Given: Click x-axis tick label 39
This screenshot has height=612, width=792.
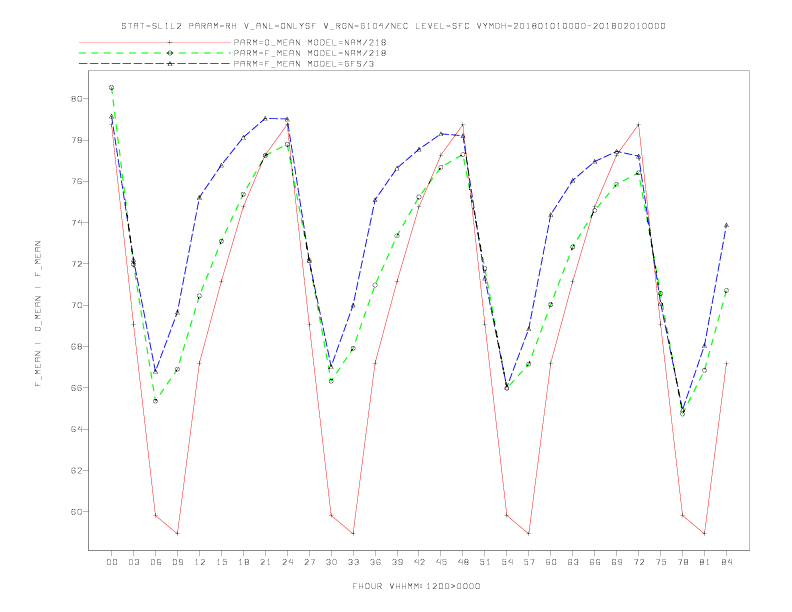Looking at the screenshot, I should (x=397, y=562).
